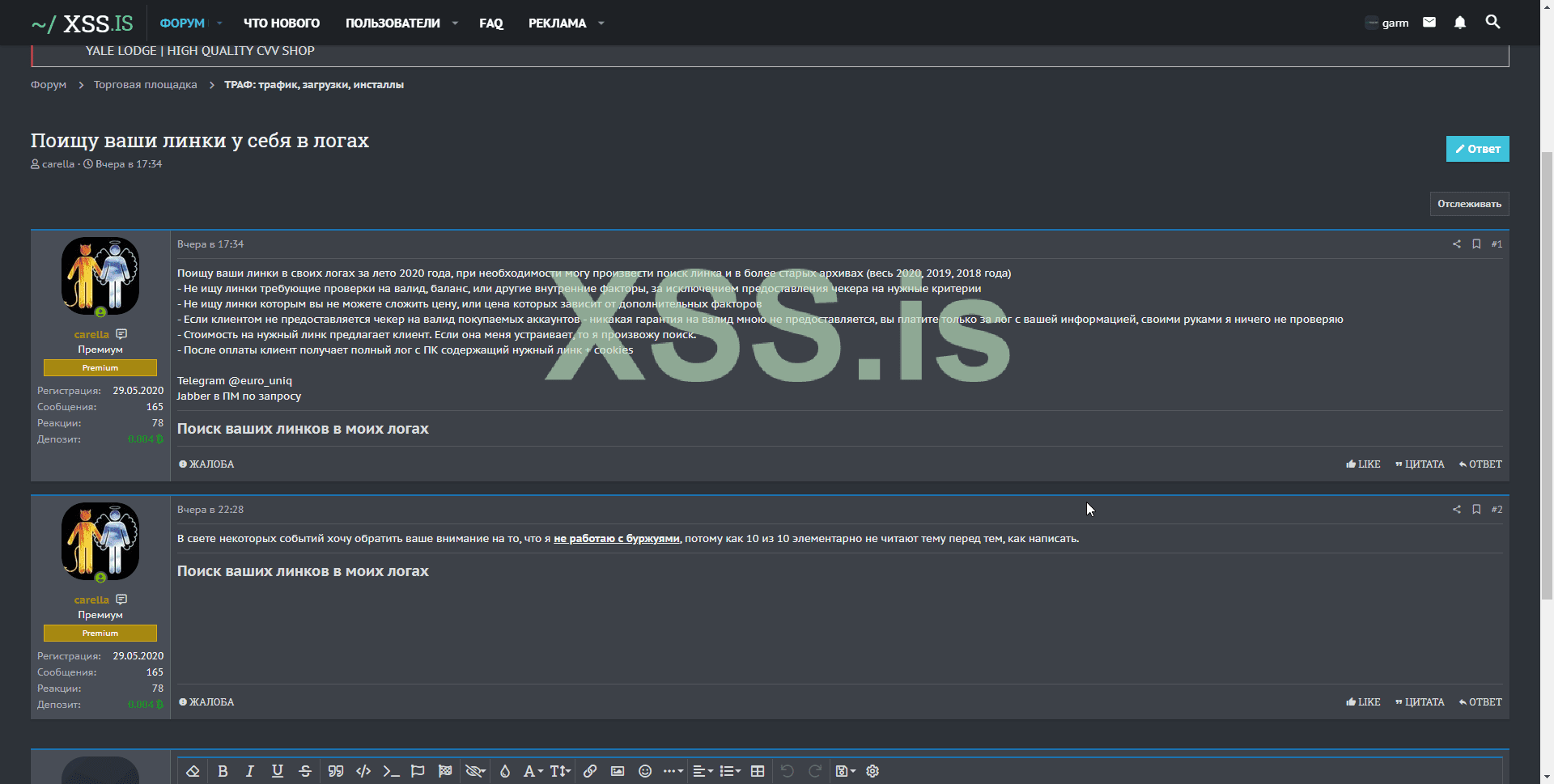Insert a table into the reply
Viewport: 1554px width, 784px height.
[x=758, y=771]
